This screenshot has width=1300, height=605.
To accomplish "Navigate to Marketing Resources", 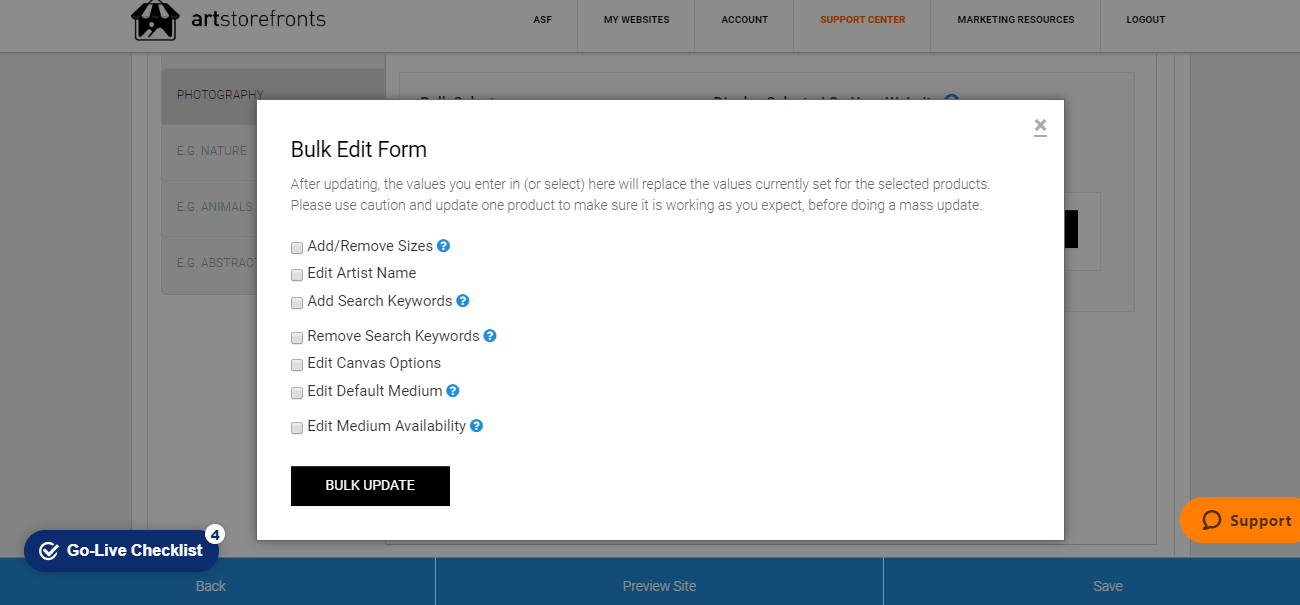I will [1014, 19].
